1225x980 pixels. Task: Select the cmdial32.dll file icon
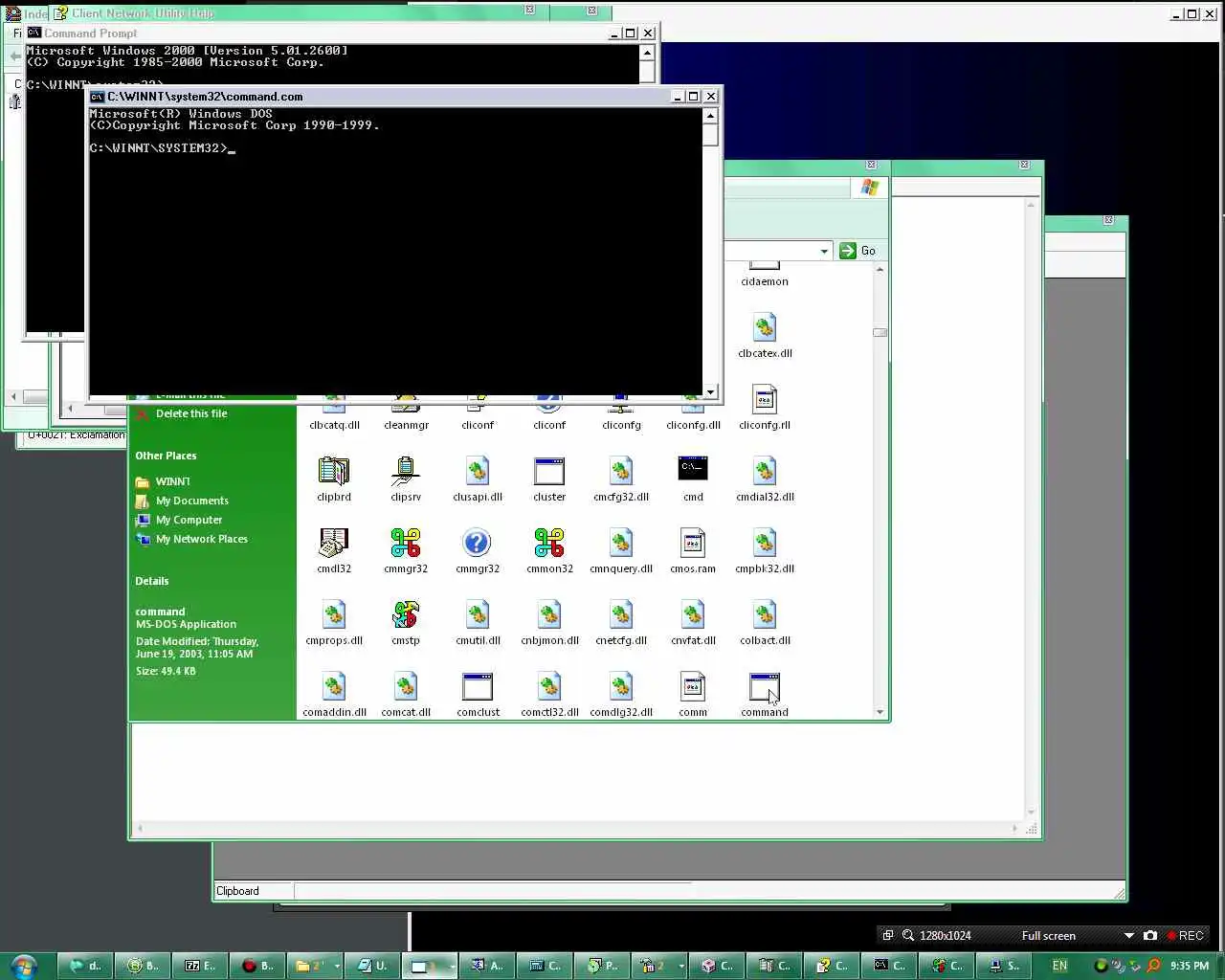[765, 470]
